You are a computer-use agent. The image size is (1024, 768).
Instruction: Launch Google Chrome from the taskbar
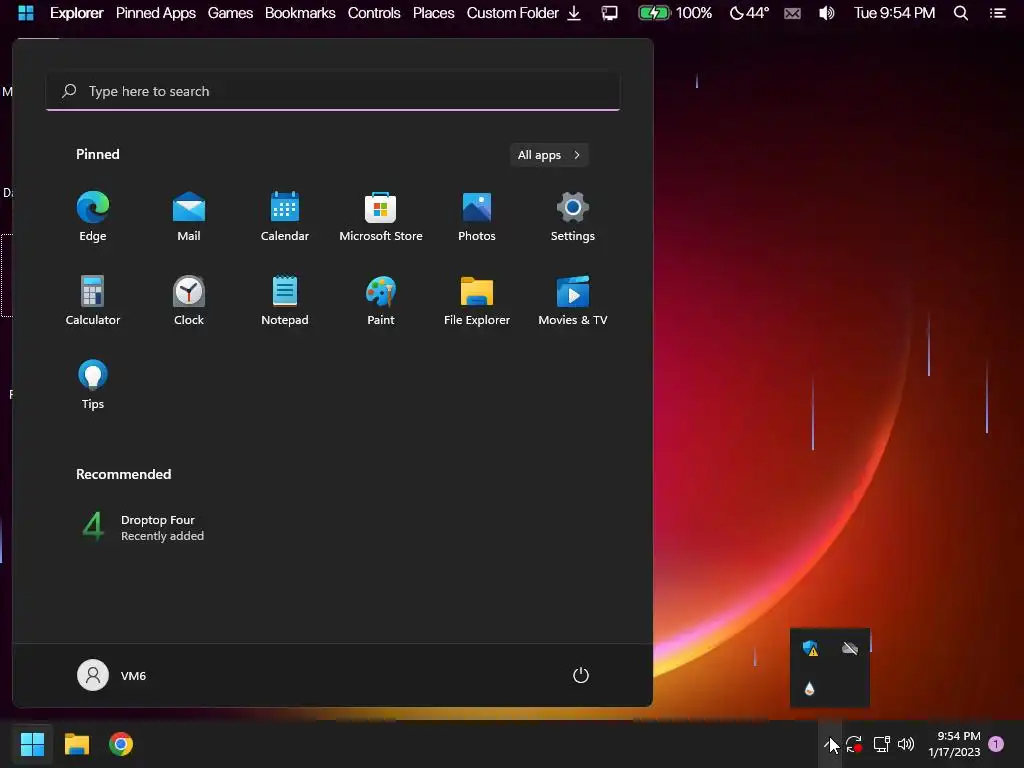click(121, 744)
